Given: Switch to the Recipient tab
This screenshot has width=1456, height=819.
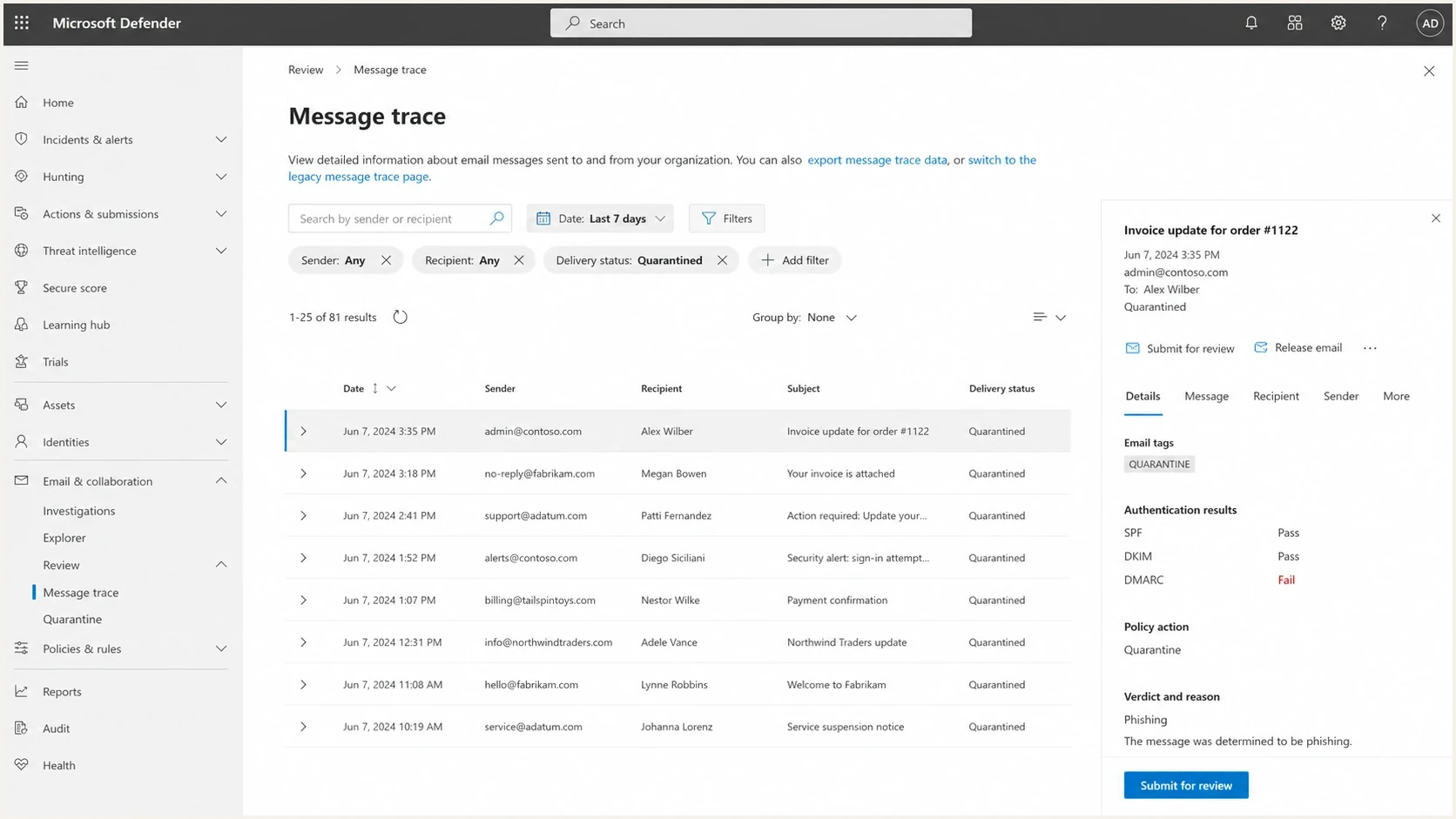Looking at the screenshot, I should tap(1276, 396).
